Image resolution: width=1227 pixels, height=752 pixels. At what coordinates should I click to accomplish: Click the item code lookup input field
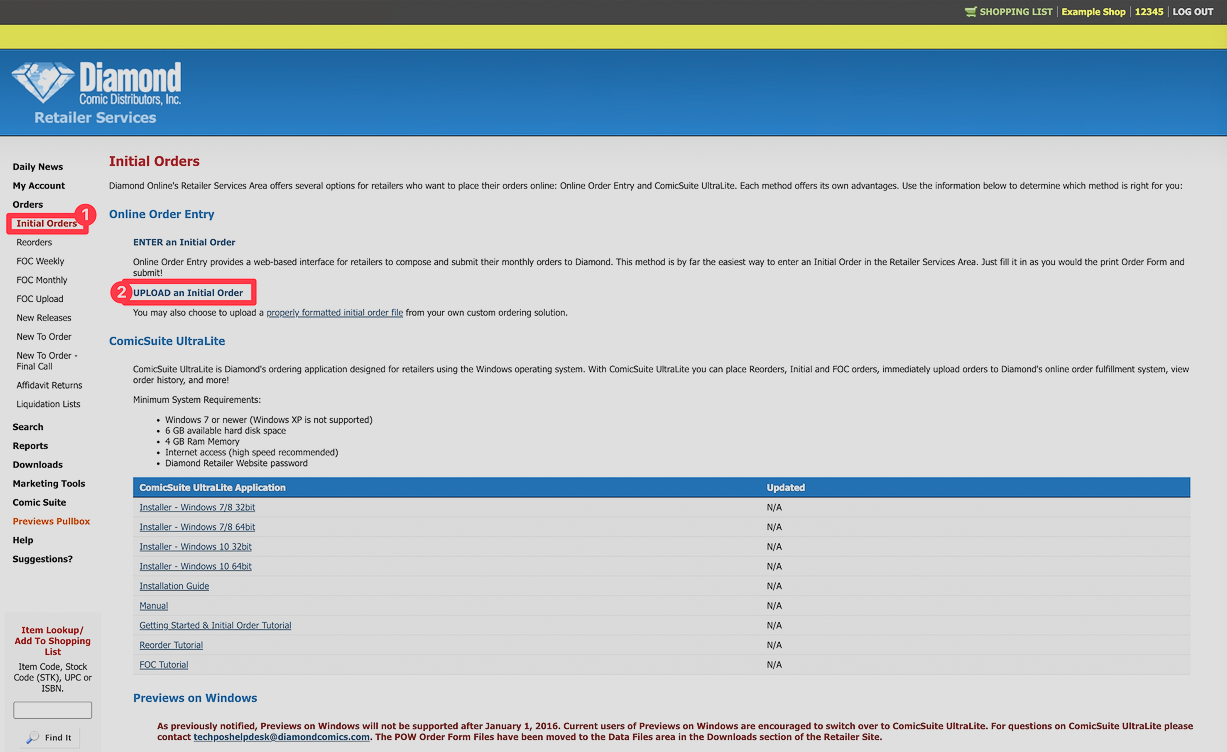53,710
